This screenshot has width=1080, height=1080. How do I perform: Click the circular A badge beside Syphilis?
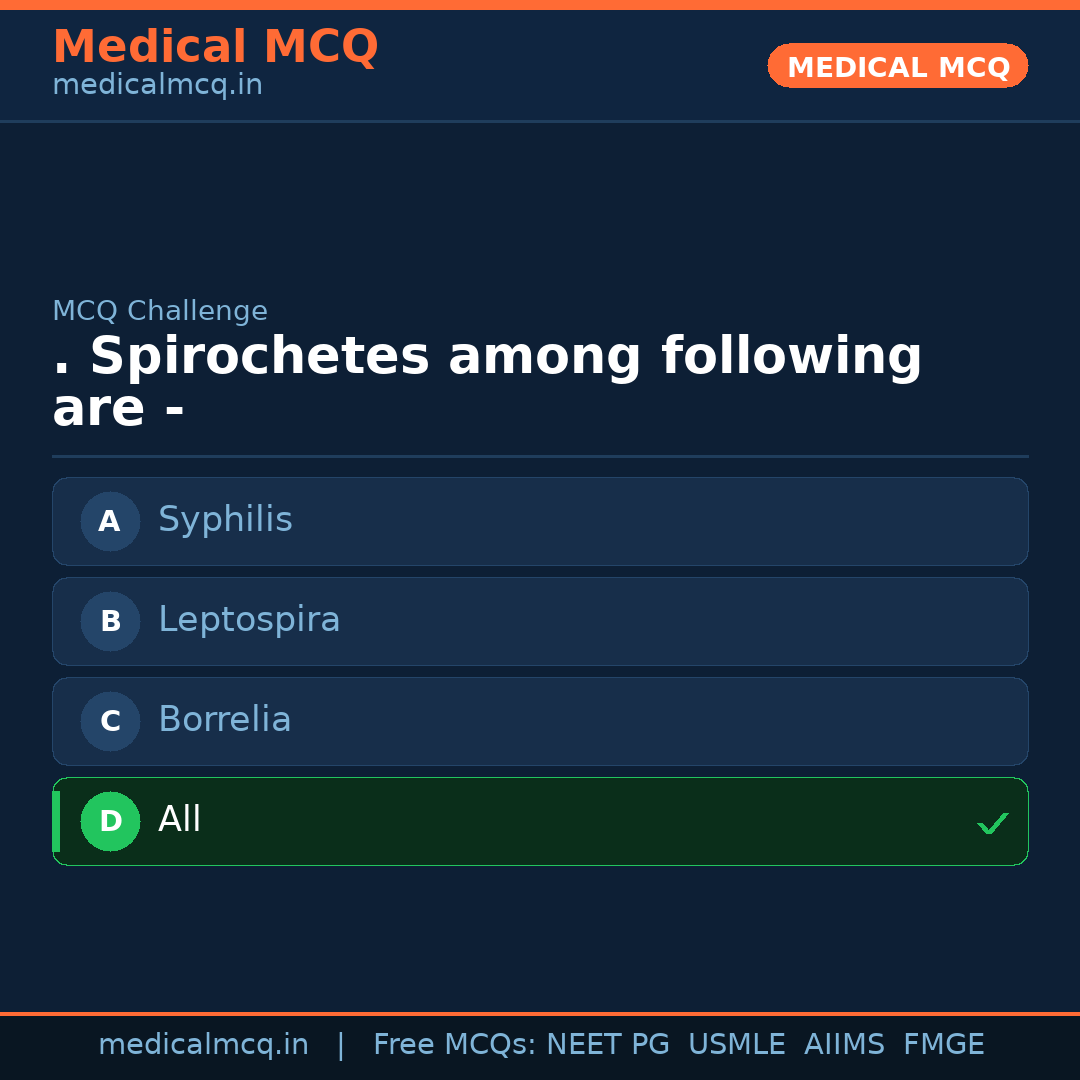click(110, 521)
